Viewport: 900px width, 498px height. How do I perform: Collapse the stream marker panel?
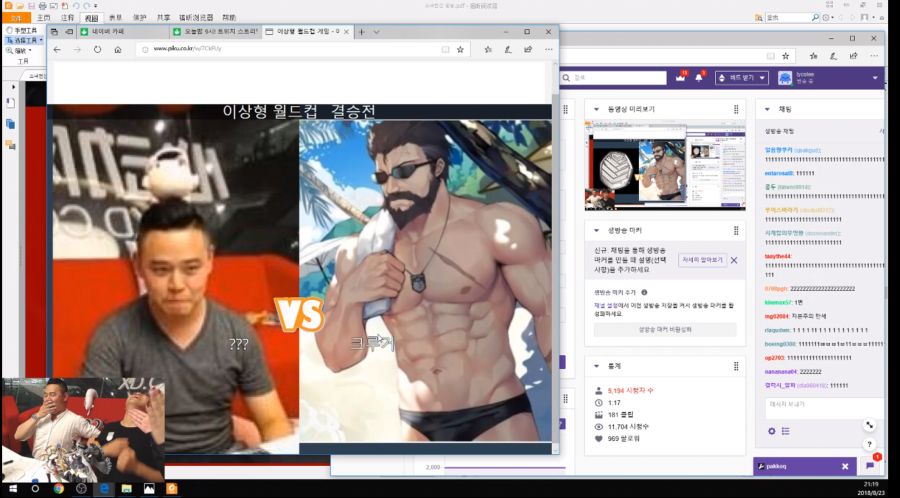(x=596, y=231)
